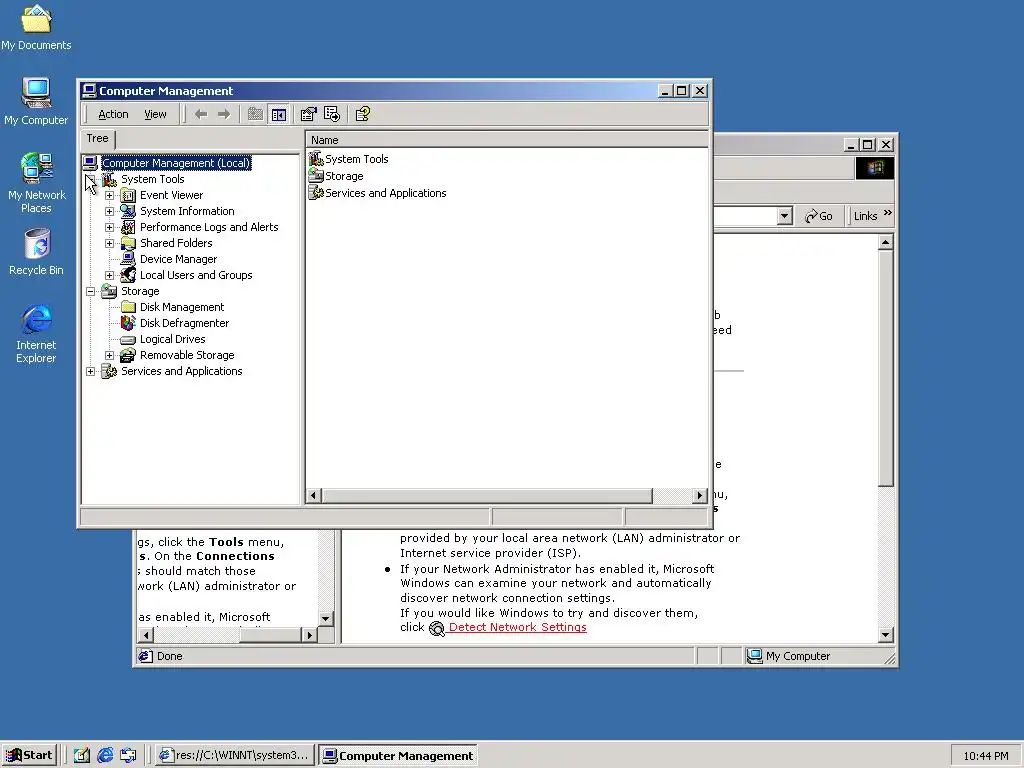Click the right pane horizontal scroll right arrow
This screenshot has width=1024, height=768.
pyautogui.click(x=699, y=496)
